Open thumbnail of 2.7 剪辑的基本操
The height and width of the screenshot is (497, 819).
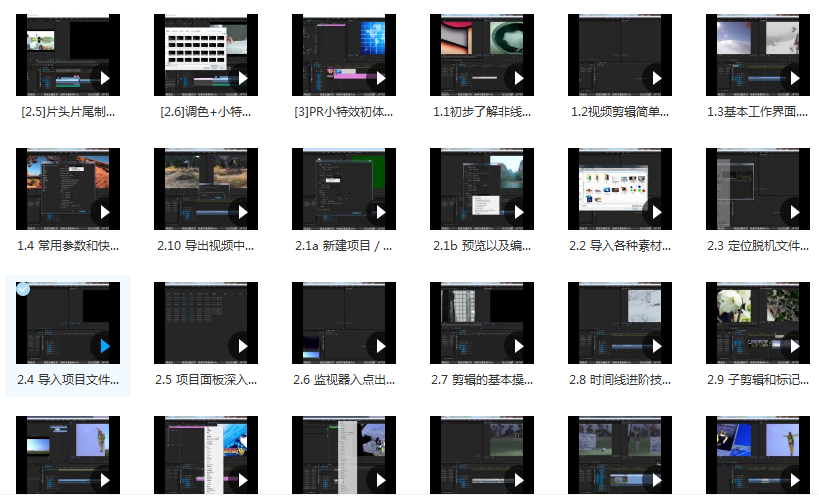482,323
